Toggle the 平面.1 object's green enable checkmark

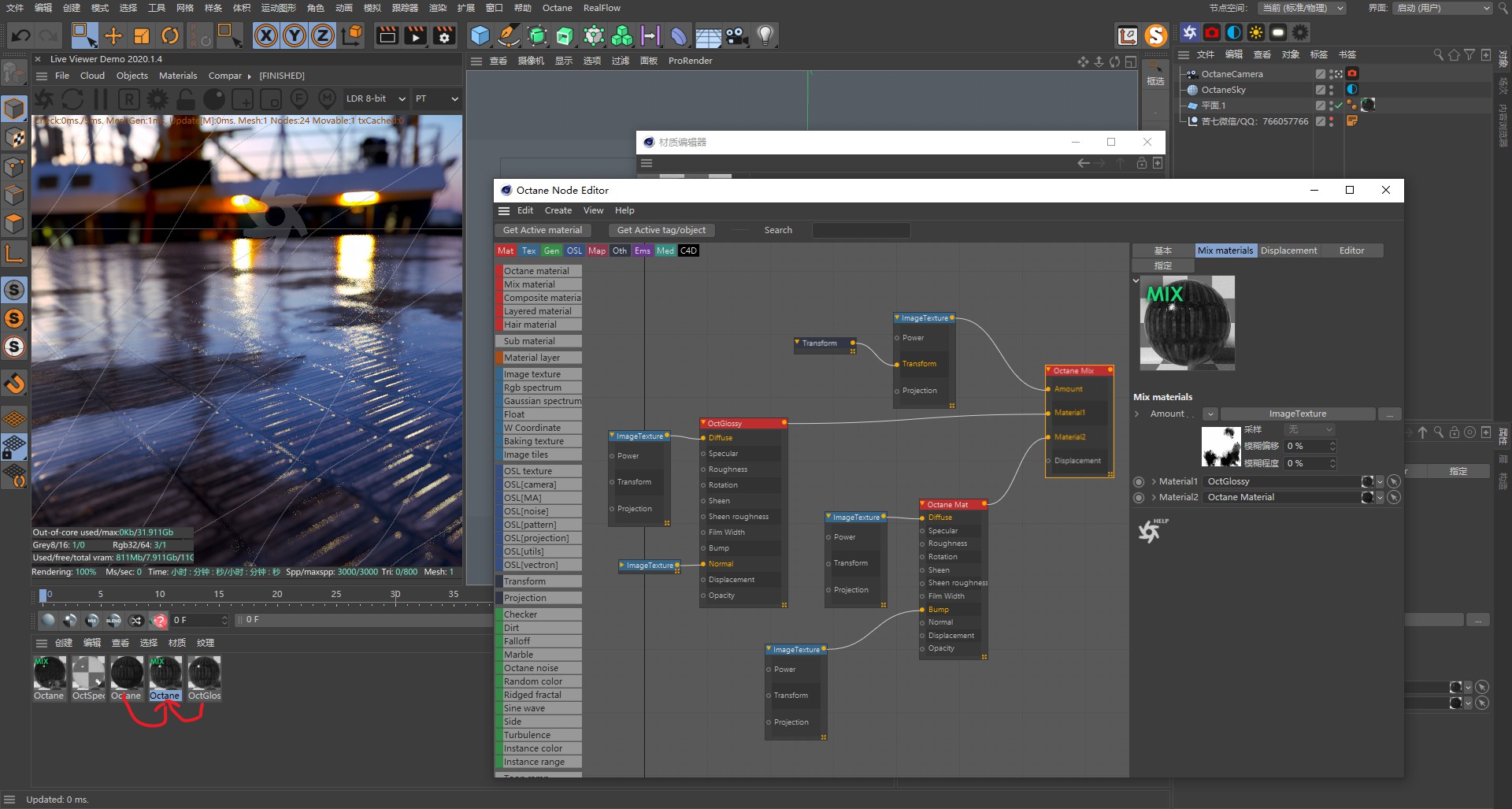(1339, 106)
